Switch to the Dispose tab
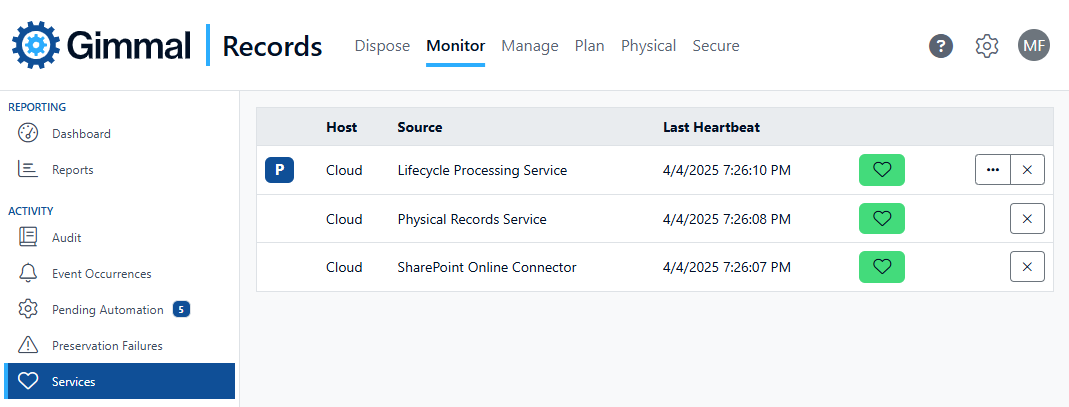The image size is (1069, 407). pyautogui.click(x=382, y=46)
